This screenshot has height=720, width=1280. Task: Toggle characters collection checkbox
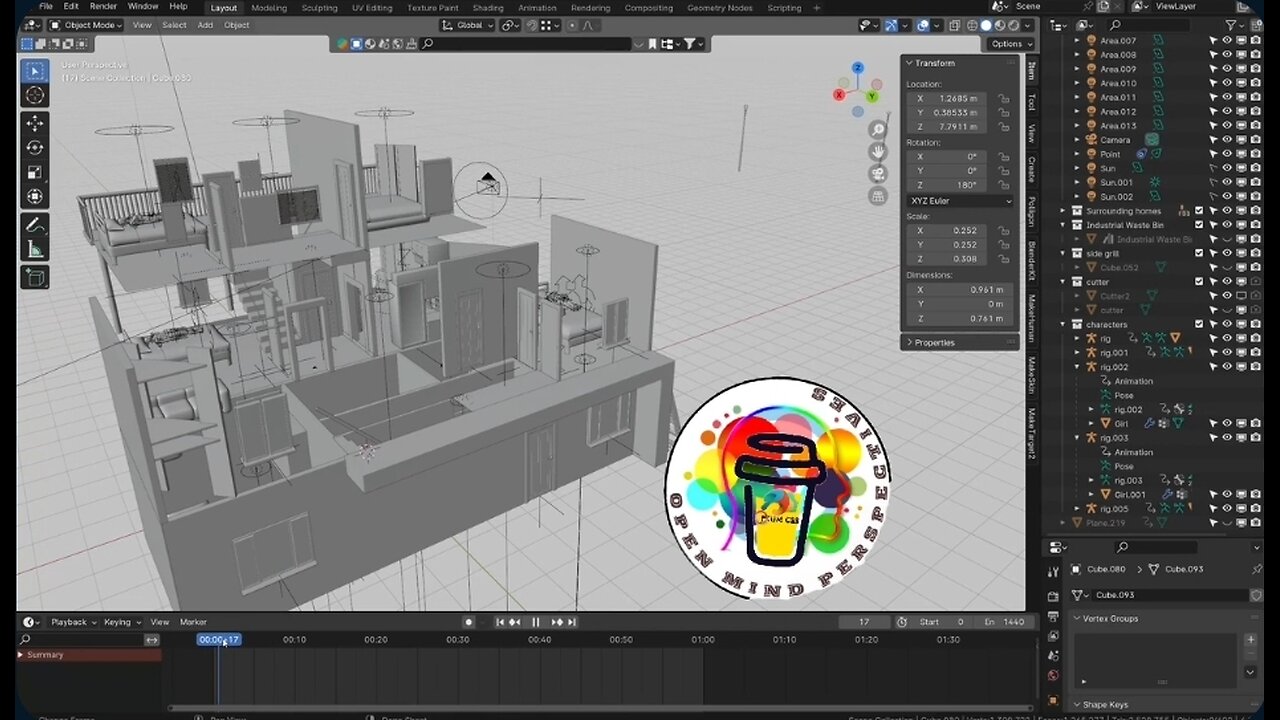click(x=1199, y=324)
